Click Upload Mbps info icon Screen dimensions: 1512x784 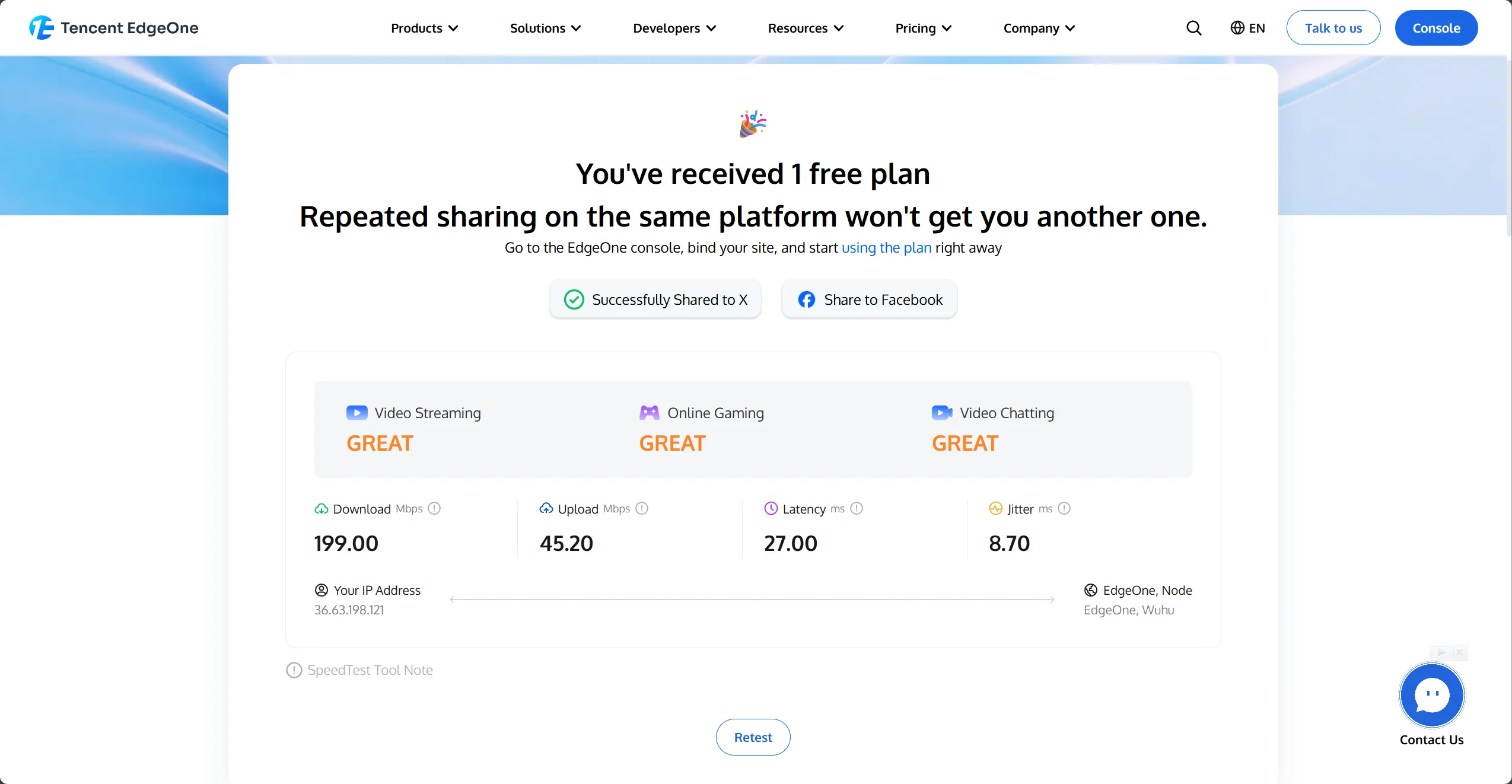(x=642, y=508)
